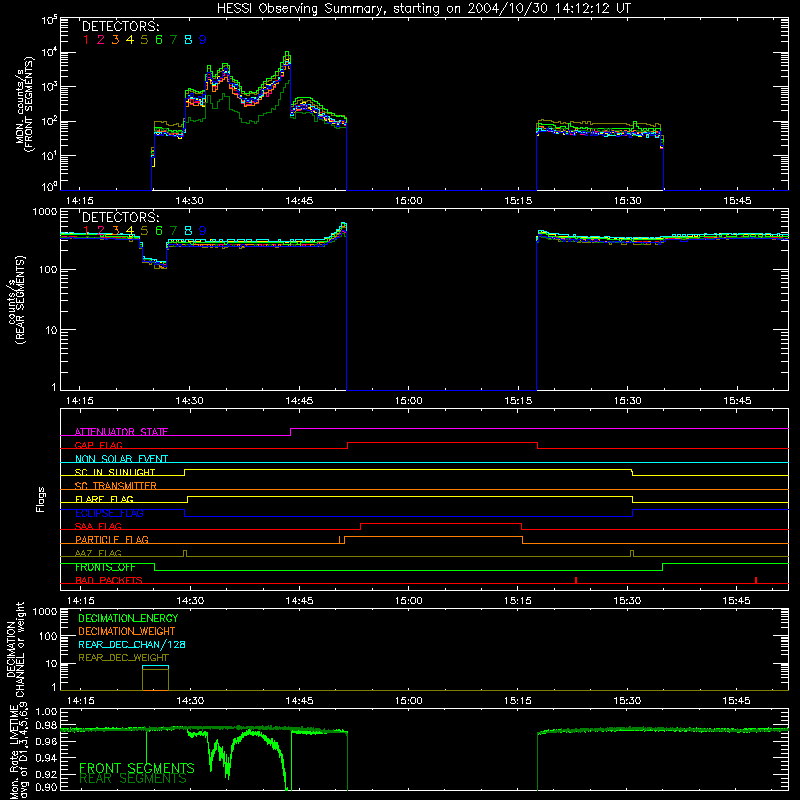
Task: Click the BAD_PACKETS flag label
Action: 109,580
